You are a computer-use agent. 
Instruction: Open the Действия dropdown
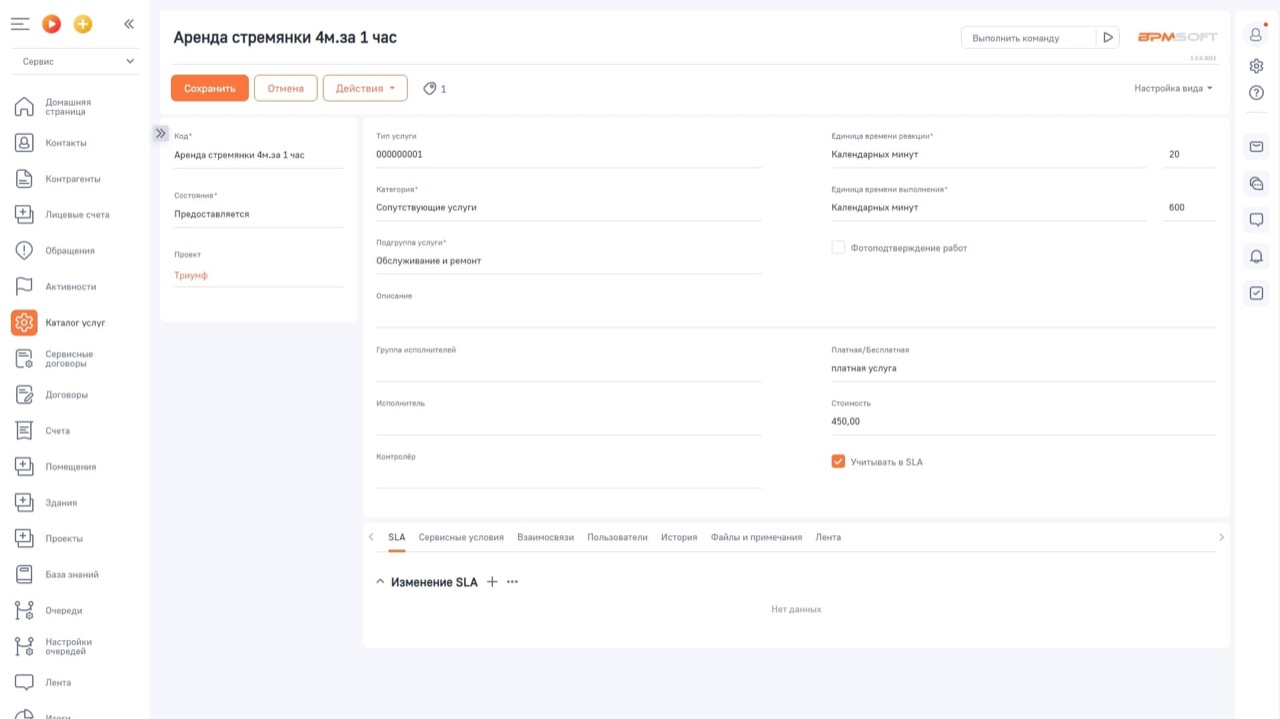click(x=365, y=88)
